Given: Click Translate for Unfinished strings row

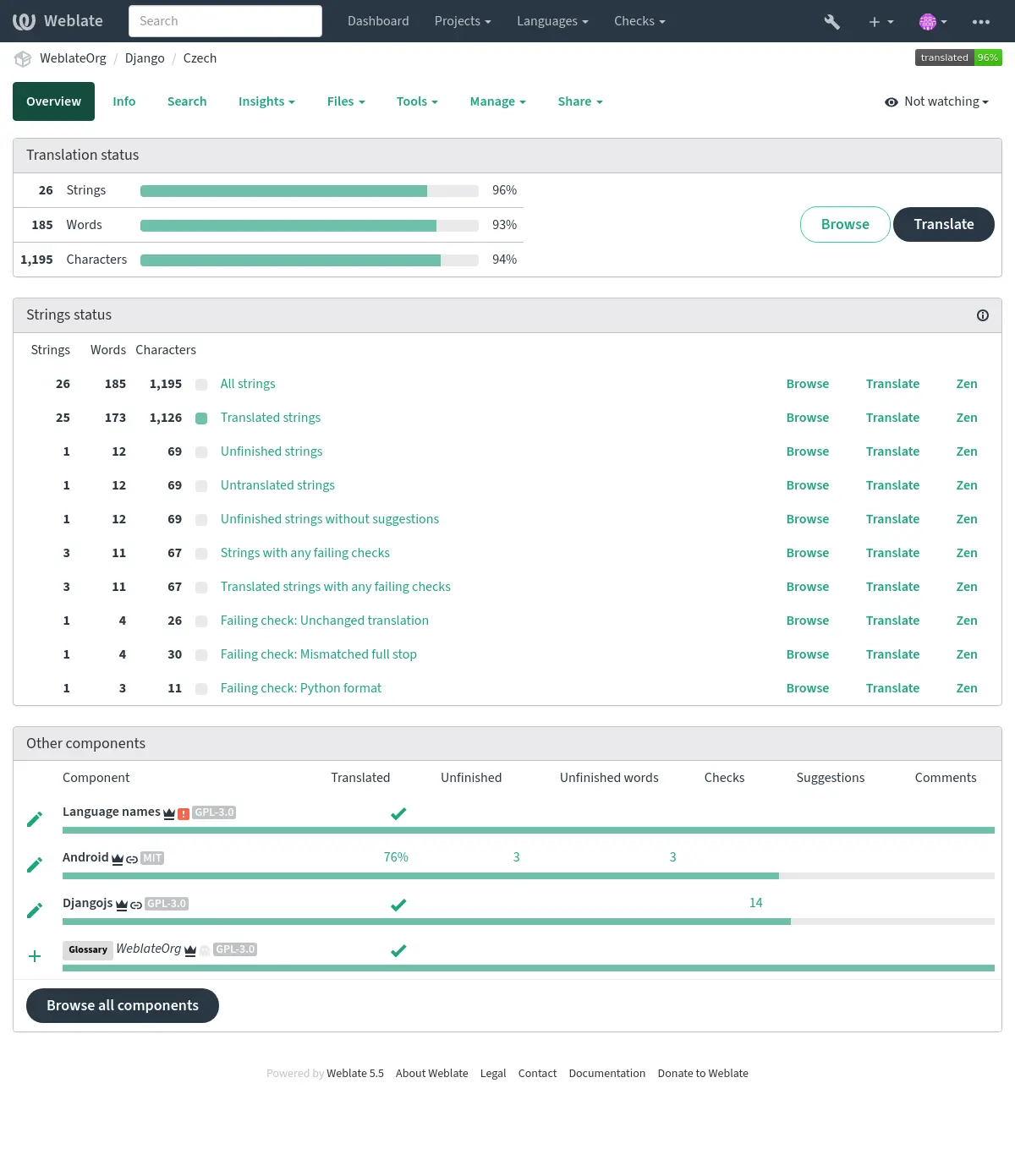Looking at the screenshot, I should click(x=892, y=451).
